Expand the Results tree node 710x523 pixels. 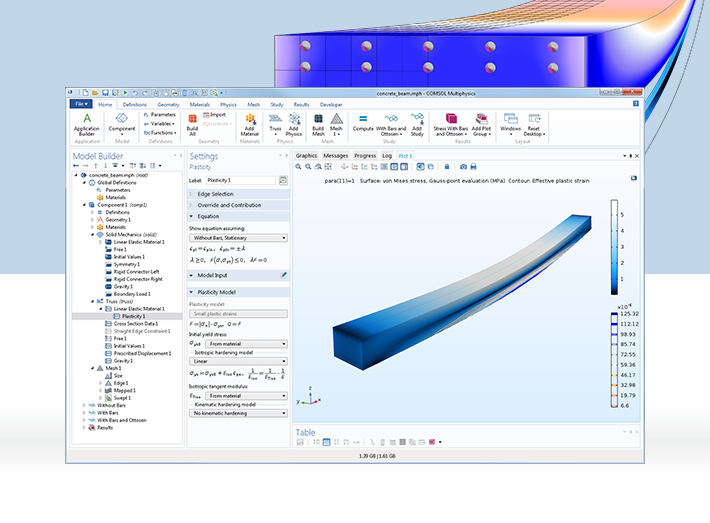click(84, 427)
